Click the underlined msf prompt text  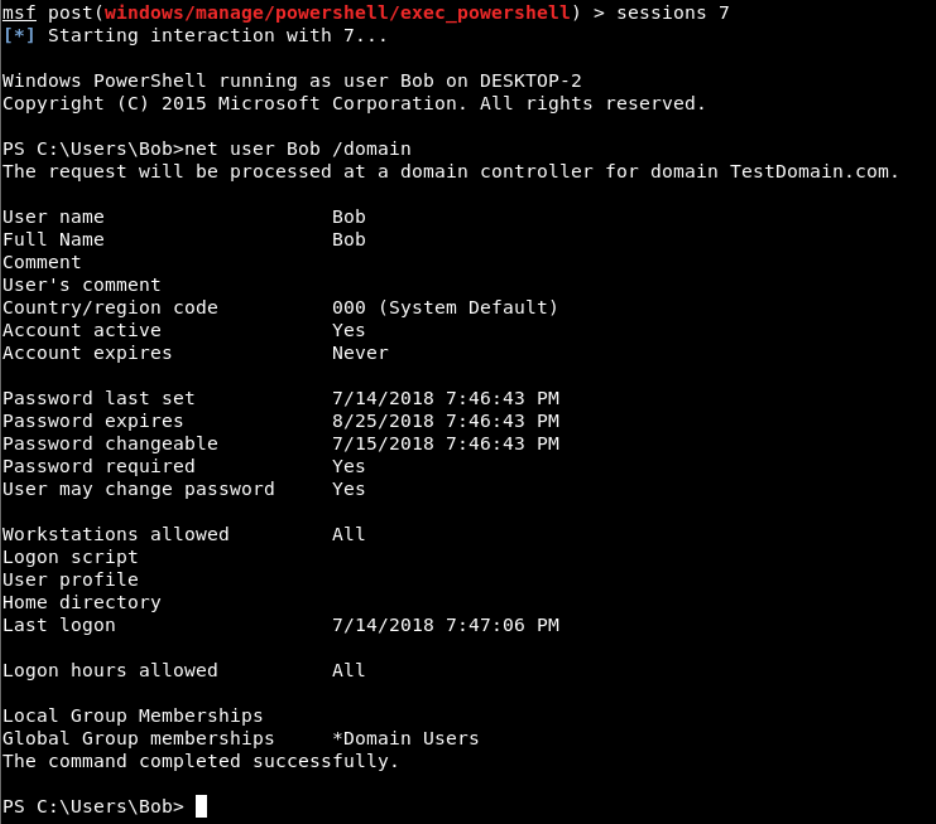19,13
